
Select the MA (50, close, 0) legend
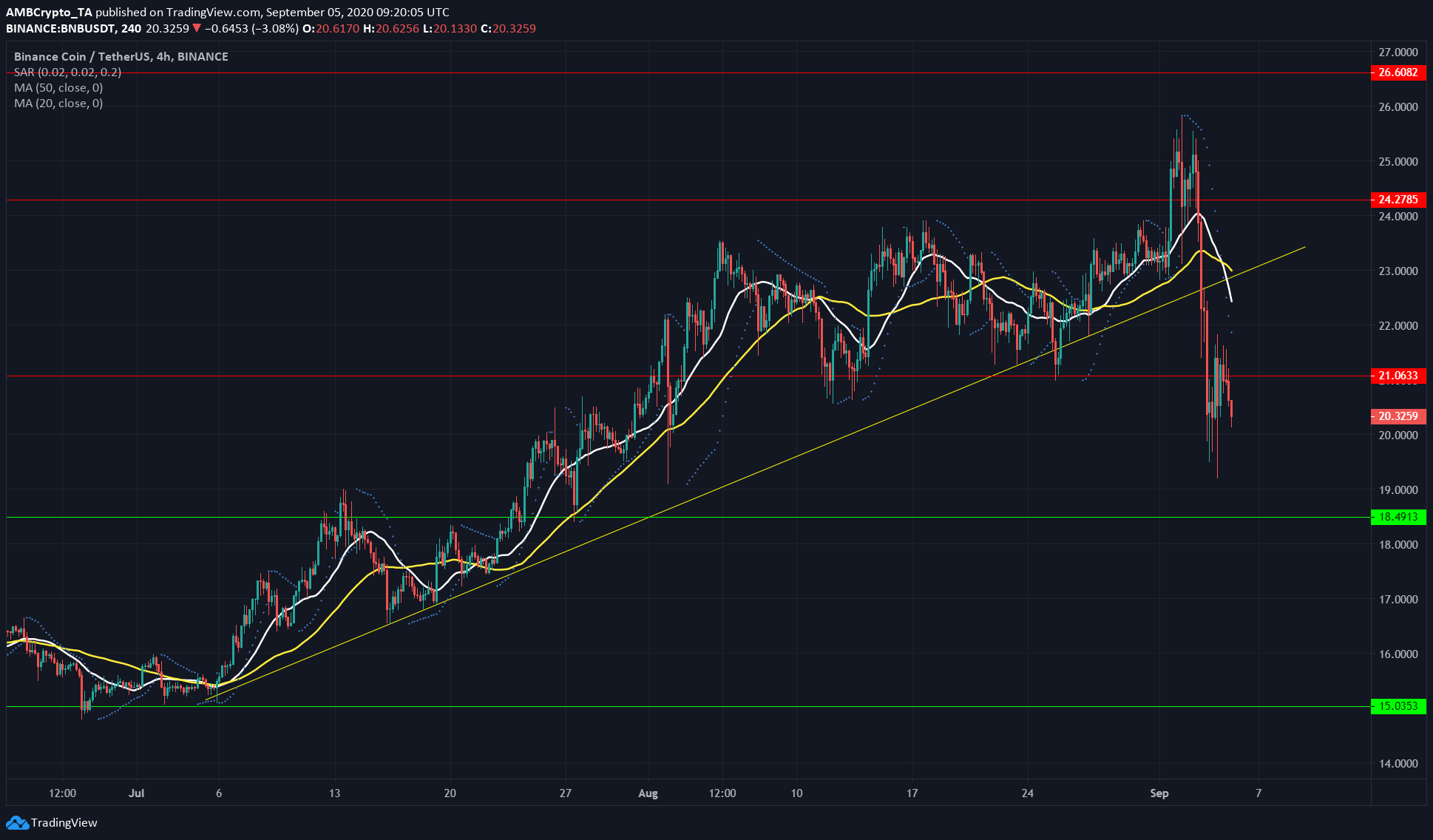click(x=58, y=87)
